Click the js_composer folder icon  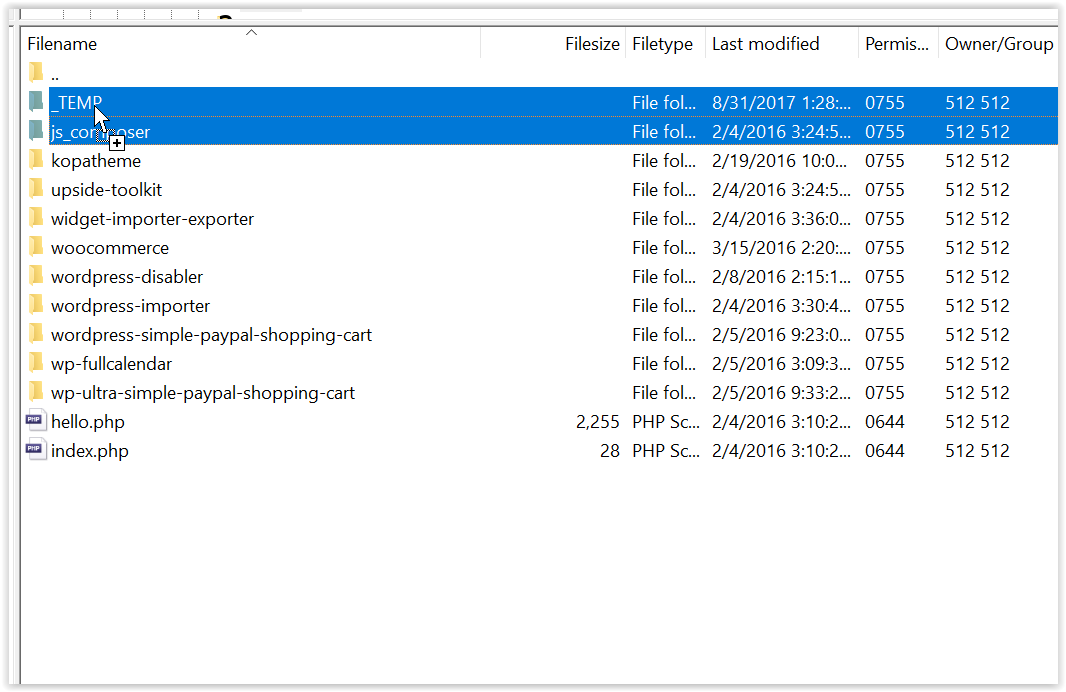[x=36, y=131]
